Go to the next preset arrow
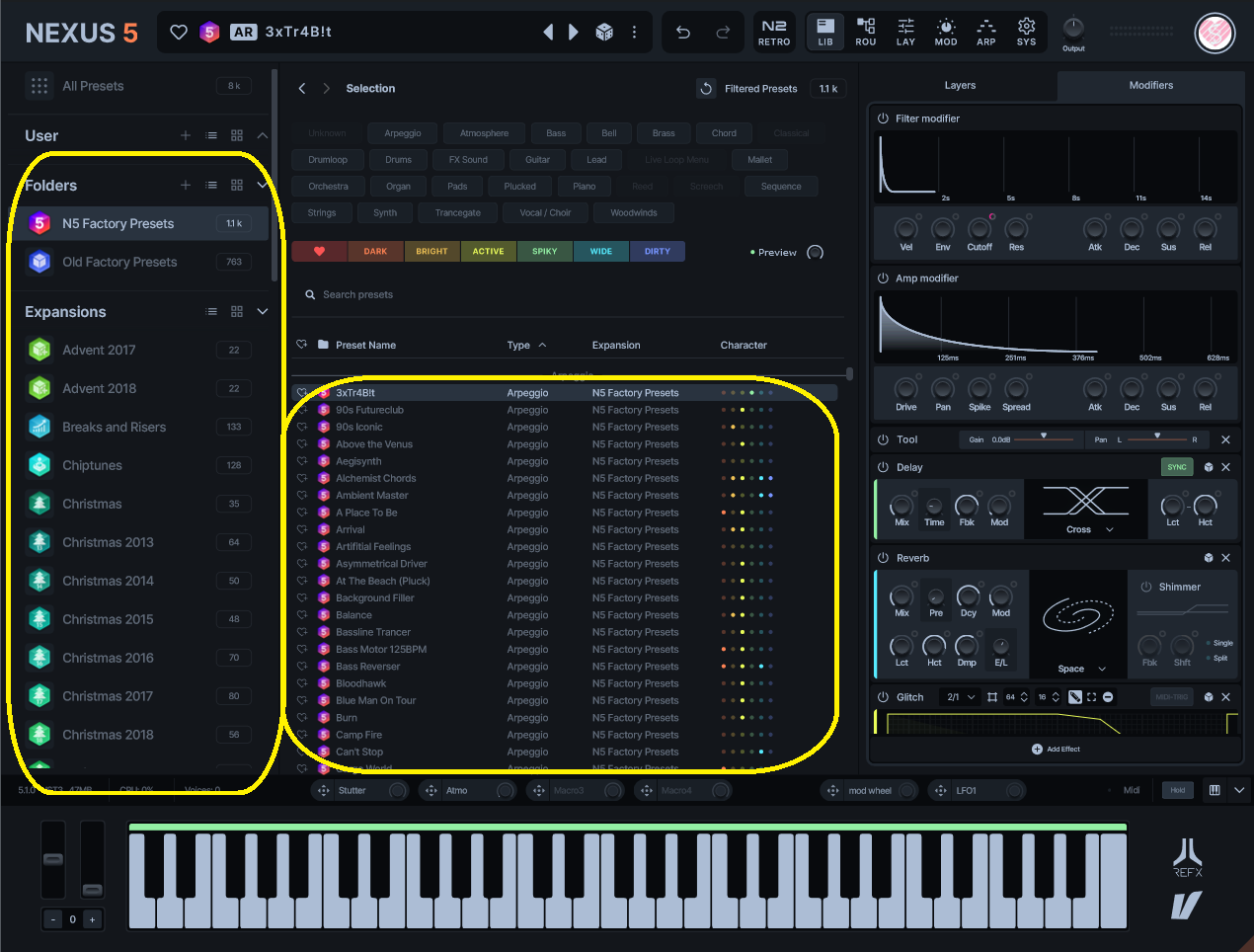1254x952 pixels. (x=574, y=32)
